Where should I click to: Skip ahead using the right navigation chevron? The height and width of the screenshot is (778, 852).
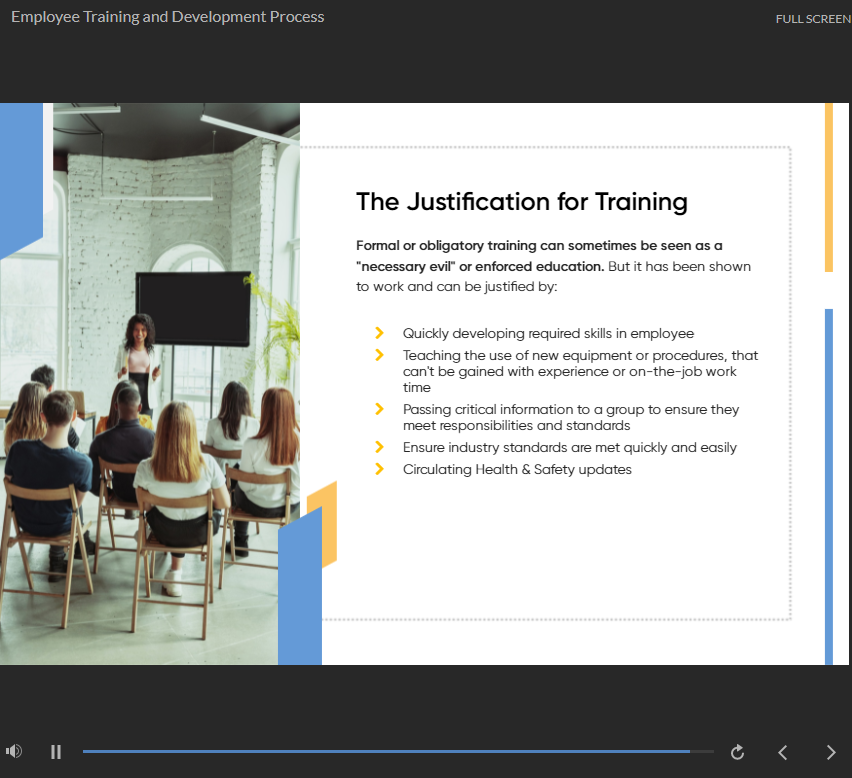coord(830,751)
